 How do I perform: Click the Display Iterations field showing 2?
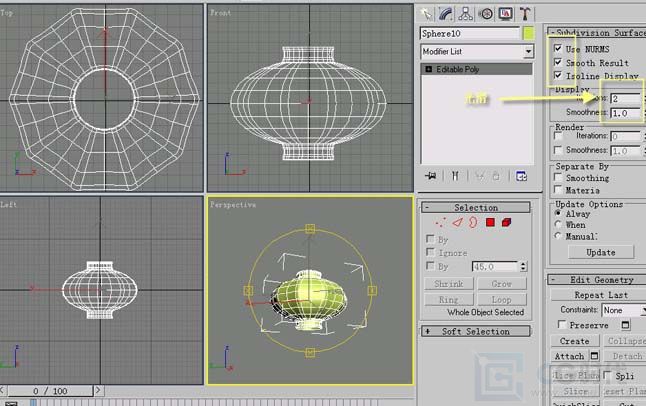pyautogui.click(x=625, y=99)
